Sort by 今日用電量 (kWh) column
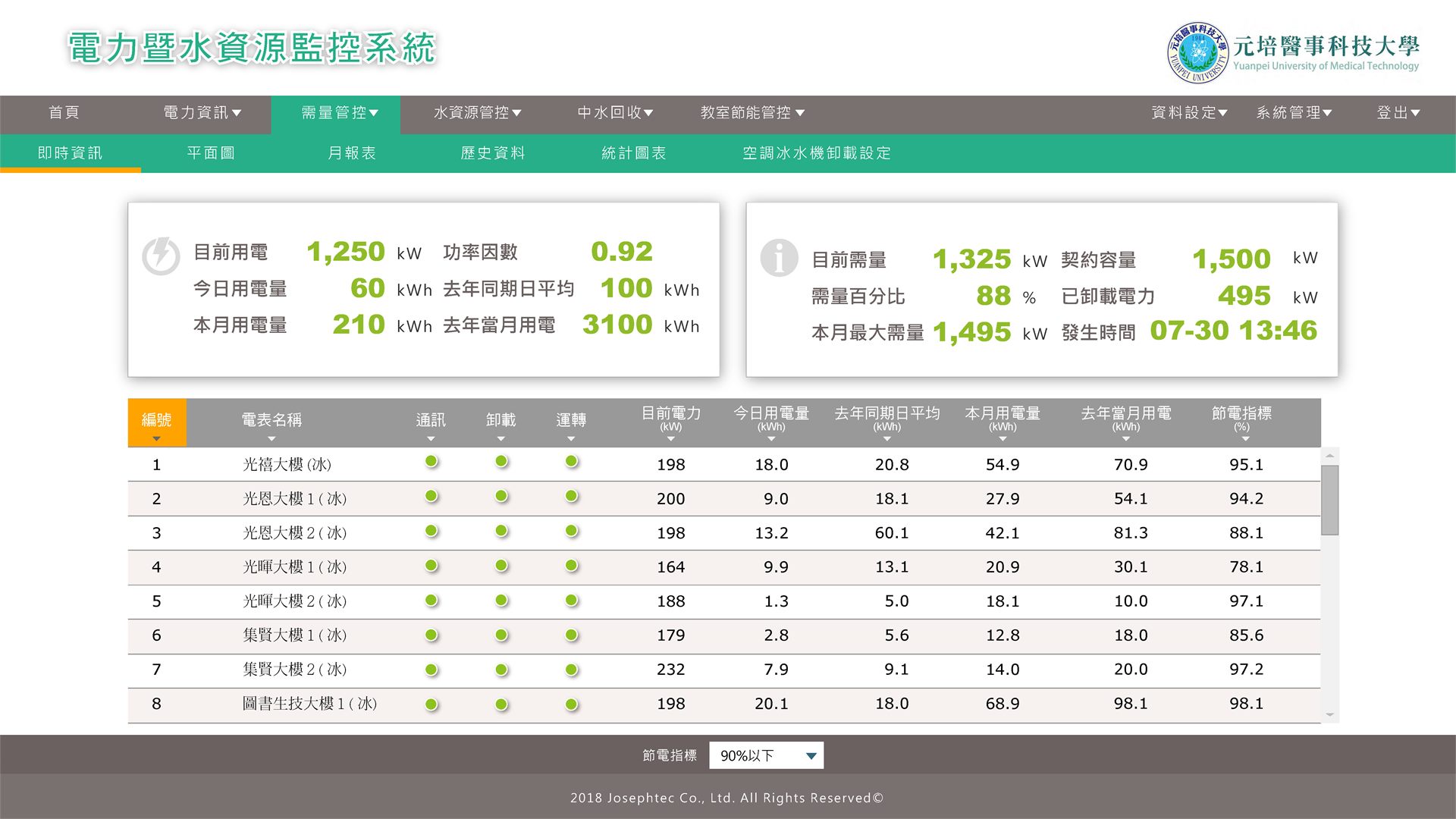The width and height of the screenshot is (1456, 819). click(771, 422)
